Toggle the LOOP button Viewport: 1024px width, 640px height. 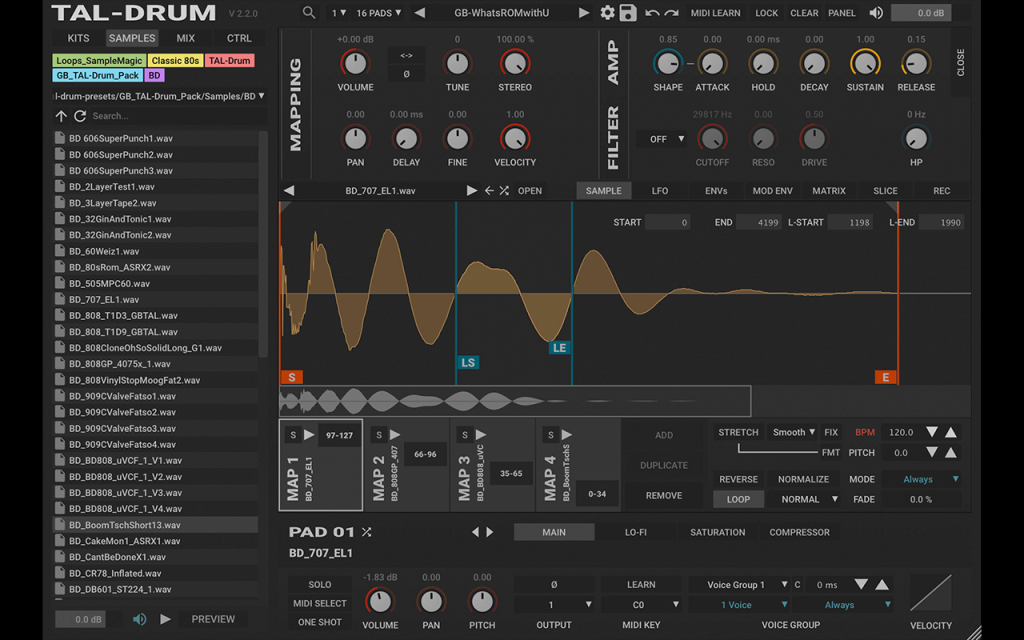point(738,499)
